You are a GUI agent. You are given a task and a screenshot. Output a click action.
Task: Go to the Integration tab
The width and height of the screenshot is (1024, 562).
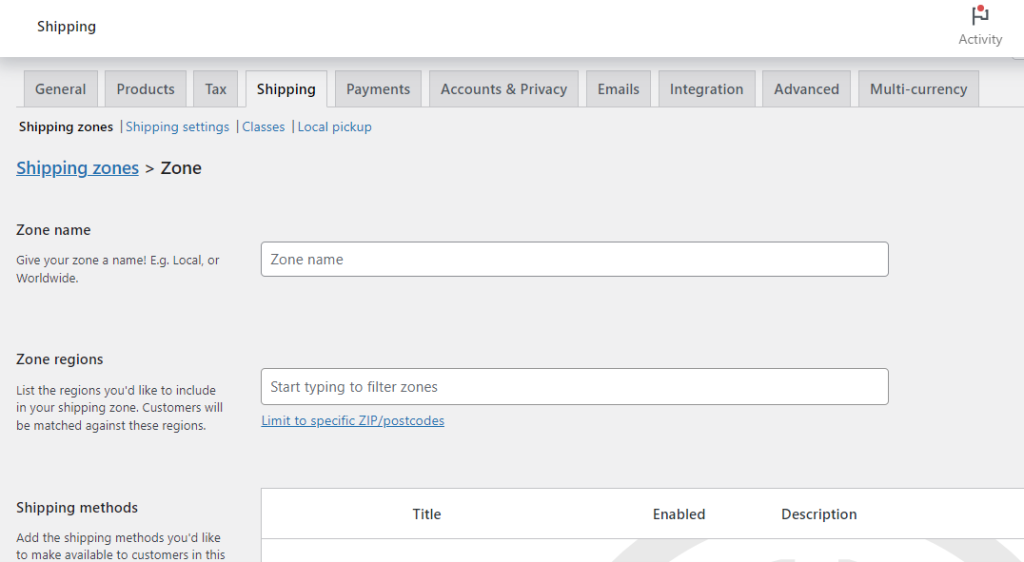tap(706, 89)
